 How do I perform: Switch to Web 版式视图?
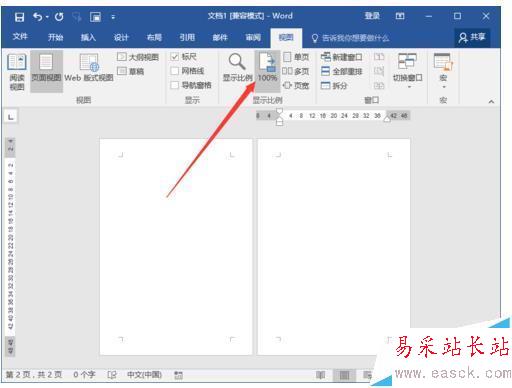pos(89,68)
